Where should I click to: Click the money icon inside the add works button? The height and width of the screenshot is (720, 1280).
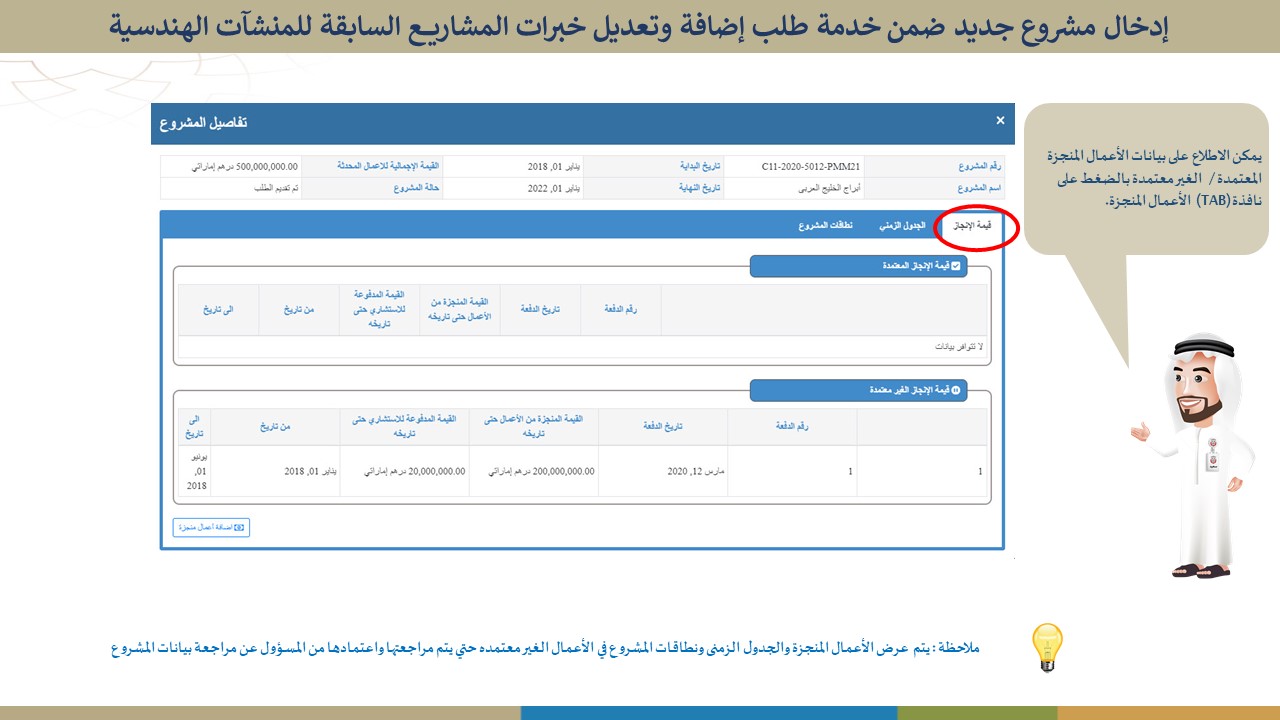[239, 527]
